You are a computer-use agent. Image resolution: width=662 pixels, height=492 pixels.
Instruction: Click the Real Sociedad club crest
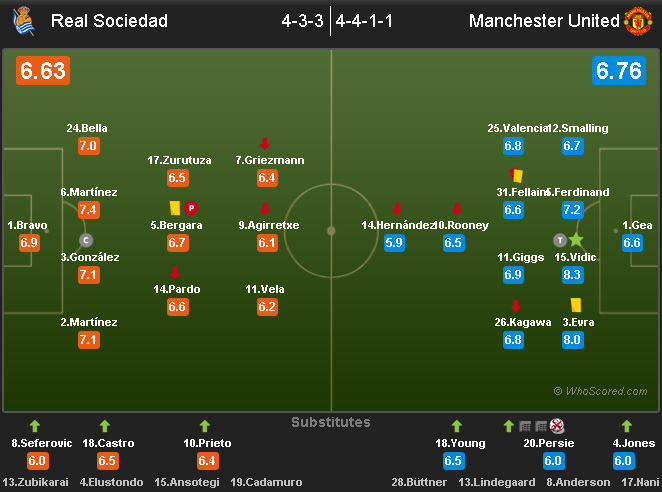point(20,20)
